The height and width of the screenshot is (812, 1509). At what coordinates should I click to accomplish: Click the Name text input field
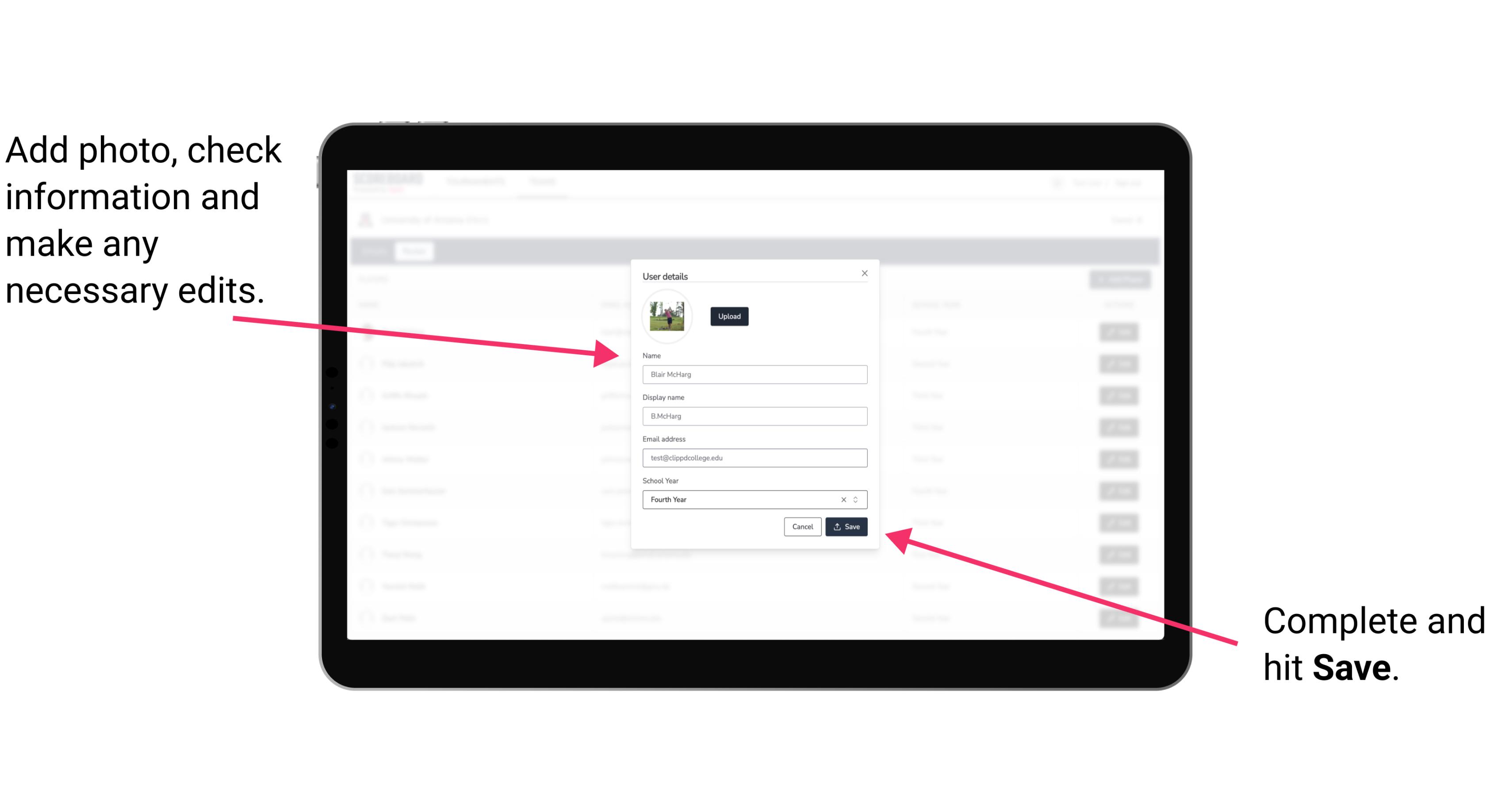point(755,374)
